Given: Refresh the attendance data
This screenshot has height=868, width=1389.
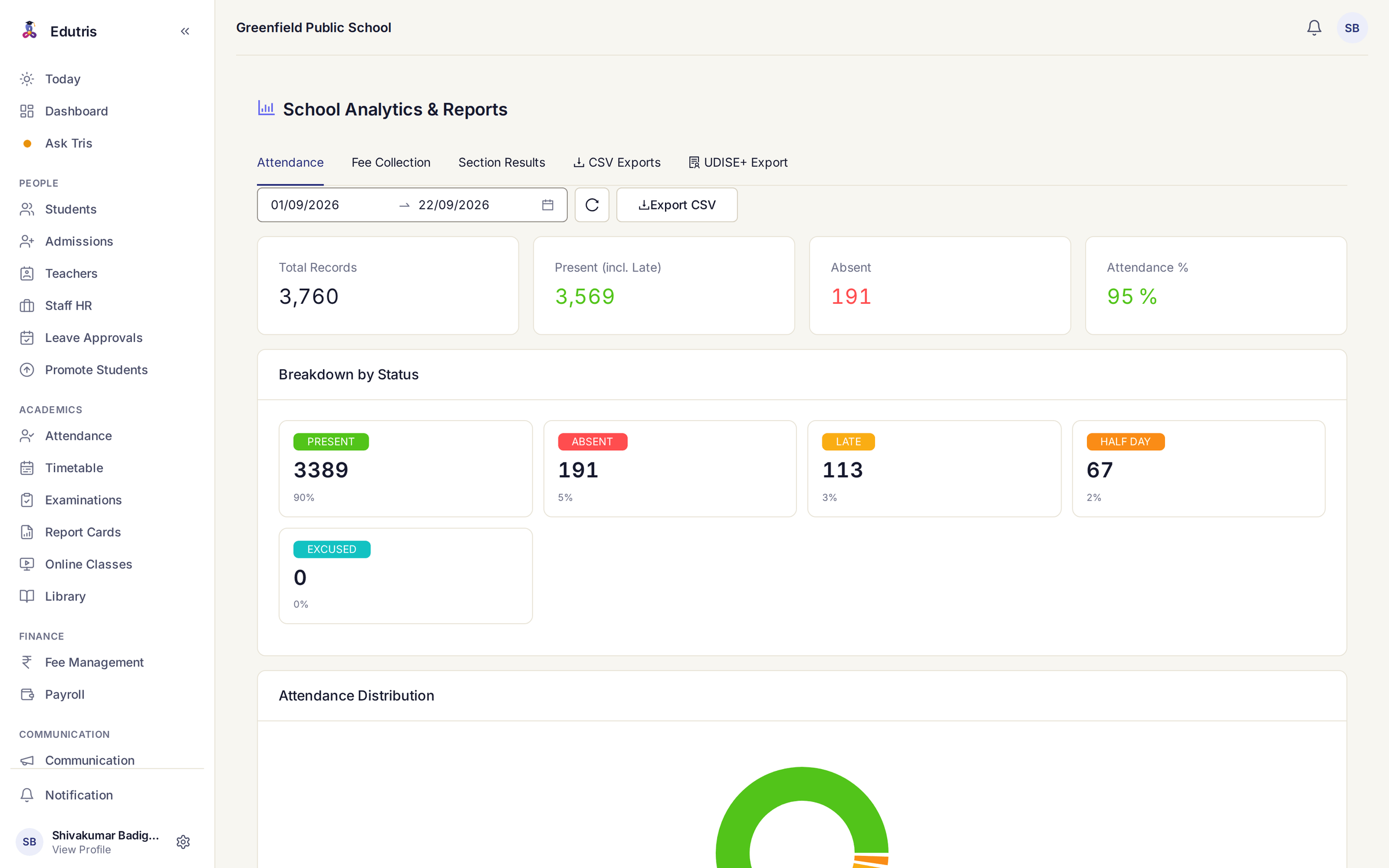Looking at the screenshot, I should point(591,205).
